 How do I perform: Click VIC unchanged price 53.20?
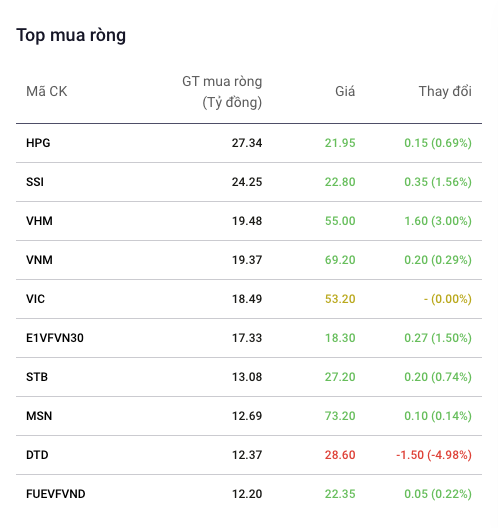click(340, 299)
